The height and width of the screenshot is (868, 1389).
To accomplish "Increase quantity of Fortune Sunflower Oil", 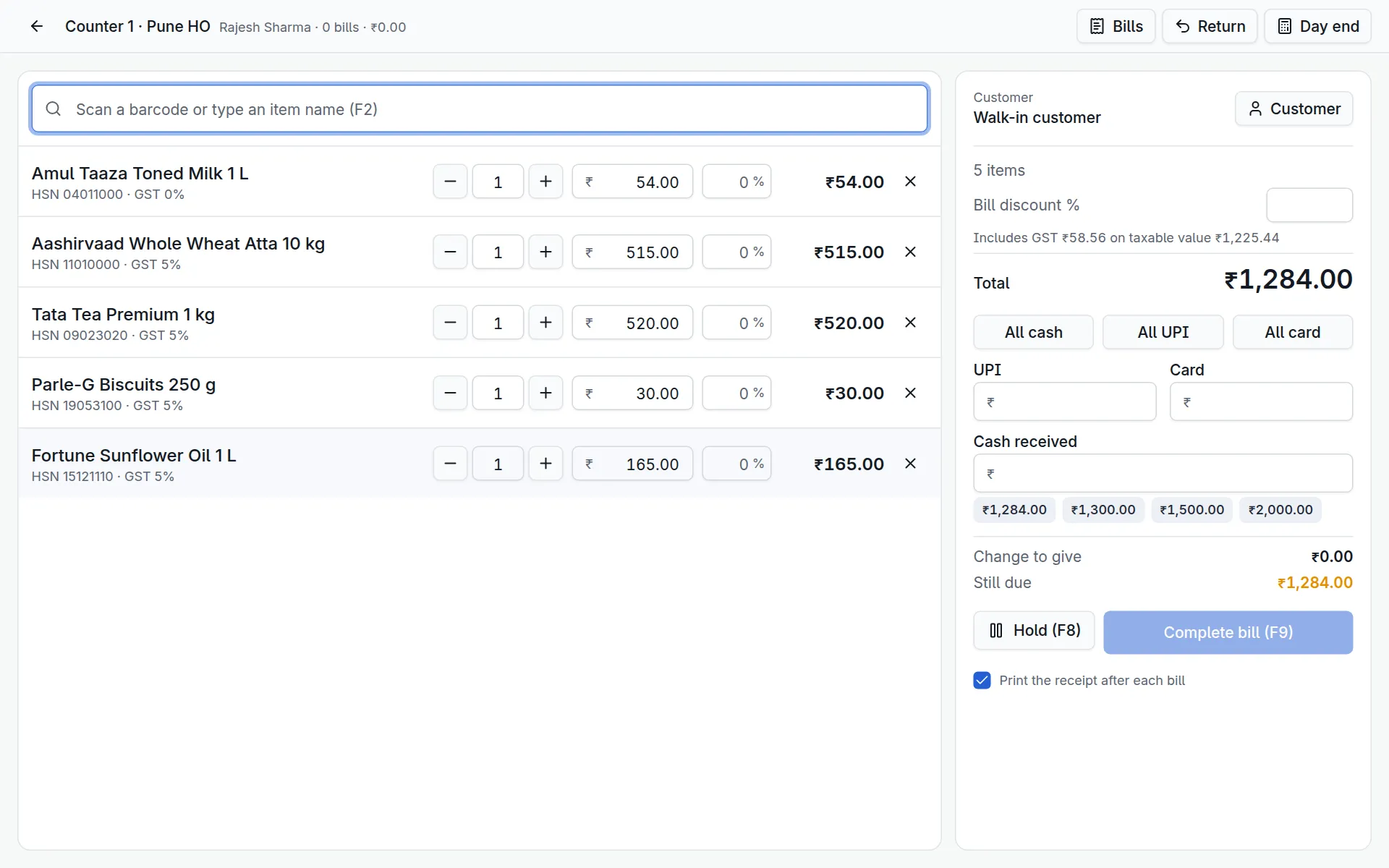I will 545,464.
